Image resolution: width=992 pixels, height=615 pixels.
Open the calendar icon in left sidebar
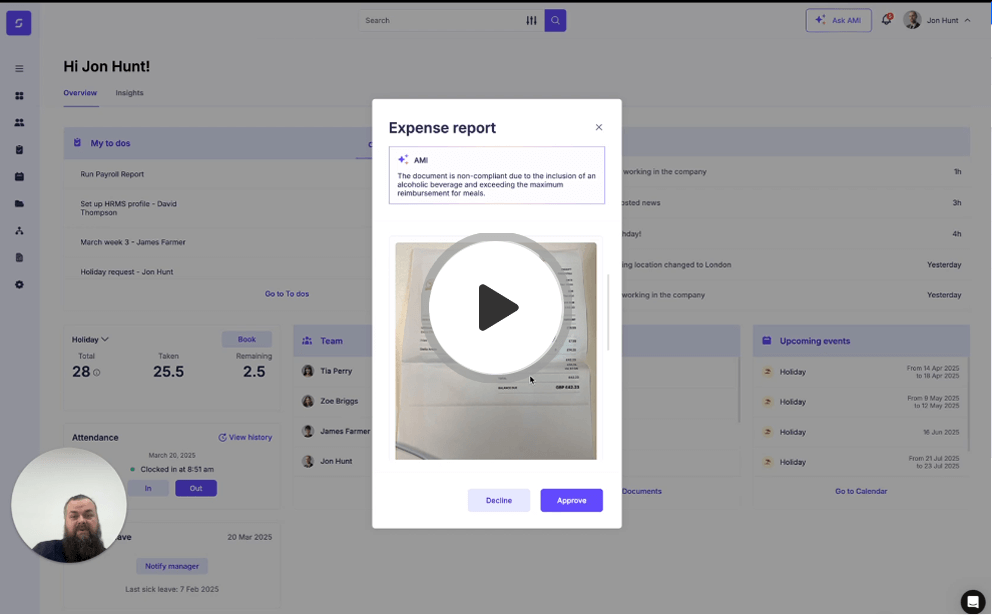[x=19, y=177]
